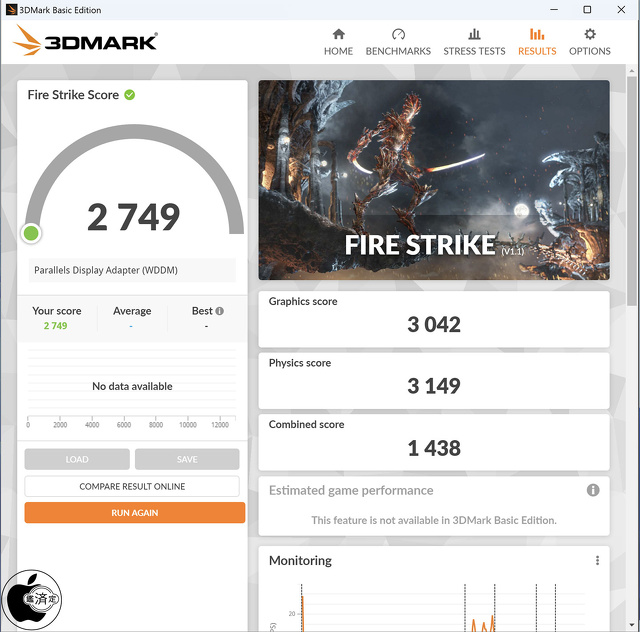Click the Average column heading
Image resolution: width=640 pixels, height=632 pixels.
(x=132, y=311)
